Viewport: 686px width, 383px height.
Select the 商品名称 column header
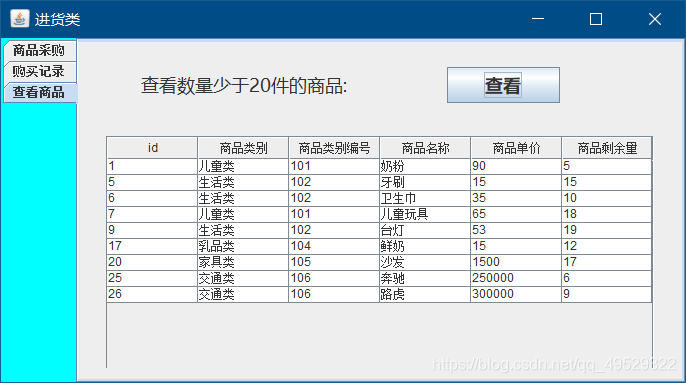pos(425,148)
